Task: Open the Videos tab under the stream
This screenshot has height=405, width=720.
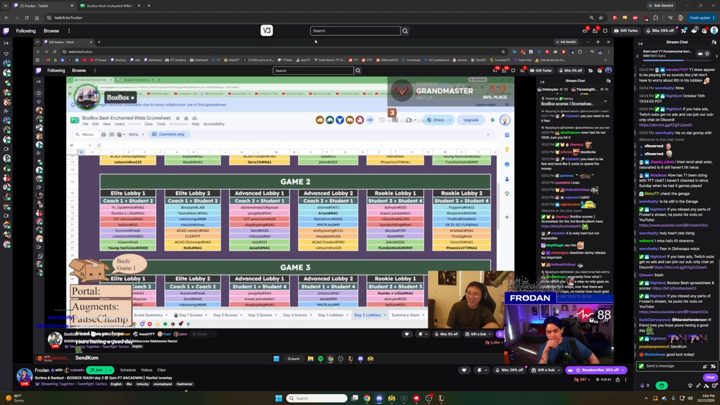Action: coord(146,370)
